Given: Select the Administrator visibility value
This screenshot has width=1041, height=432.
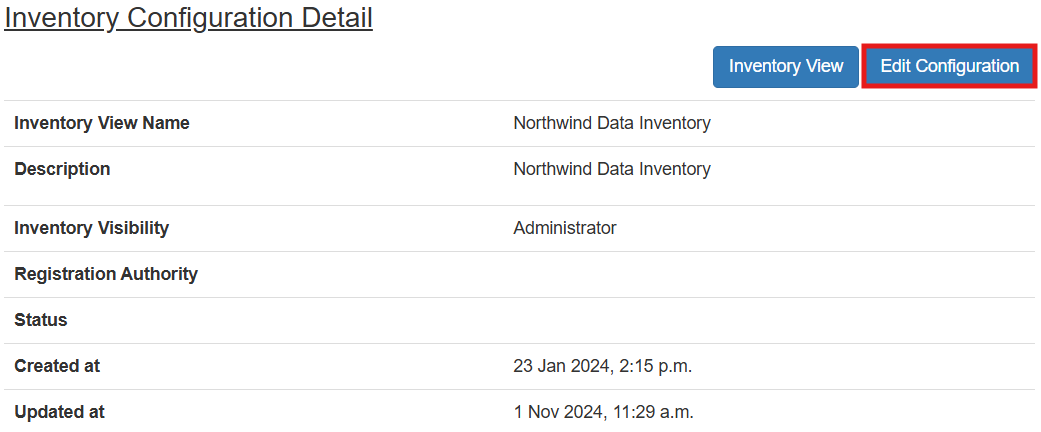Looking at the screenshot, I should point(565,228).
